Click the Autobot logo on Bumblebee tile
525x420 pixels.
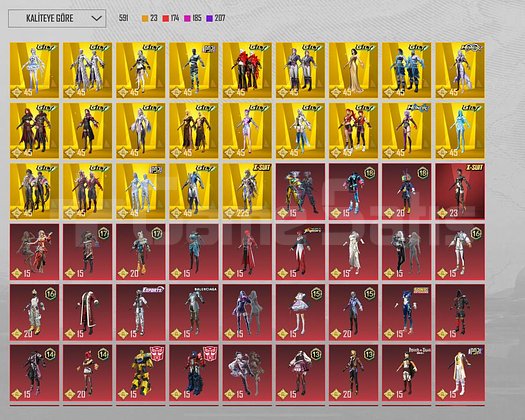click(x=157, y=354)
